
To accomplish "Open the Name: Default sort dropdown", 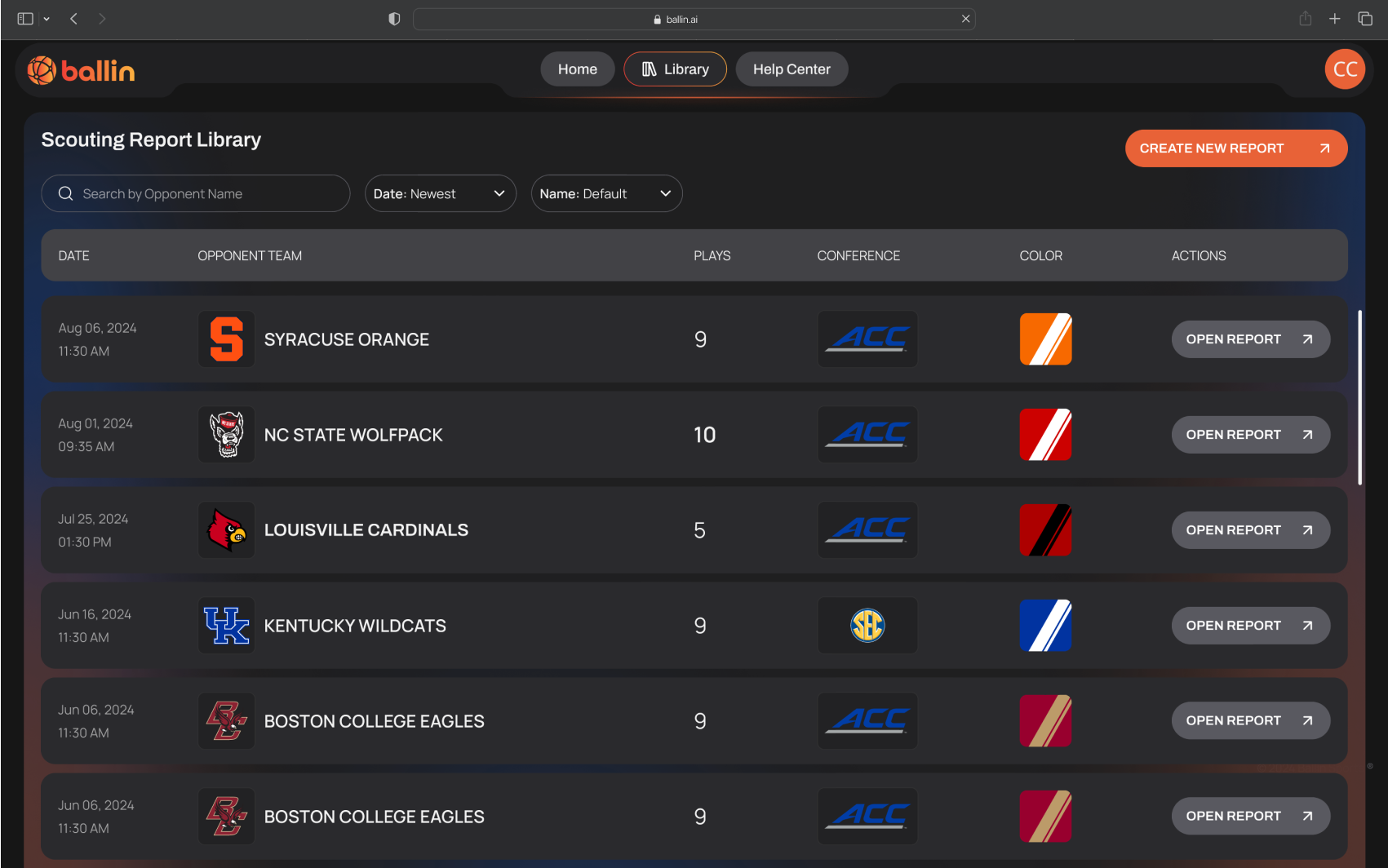I will (606, 193).
